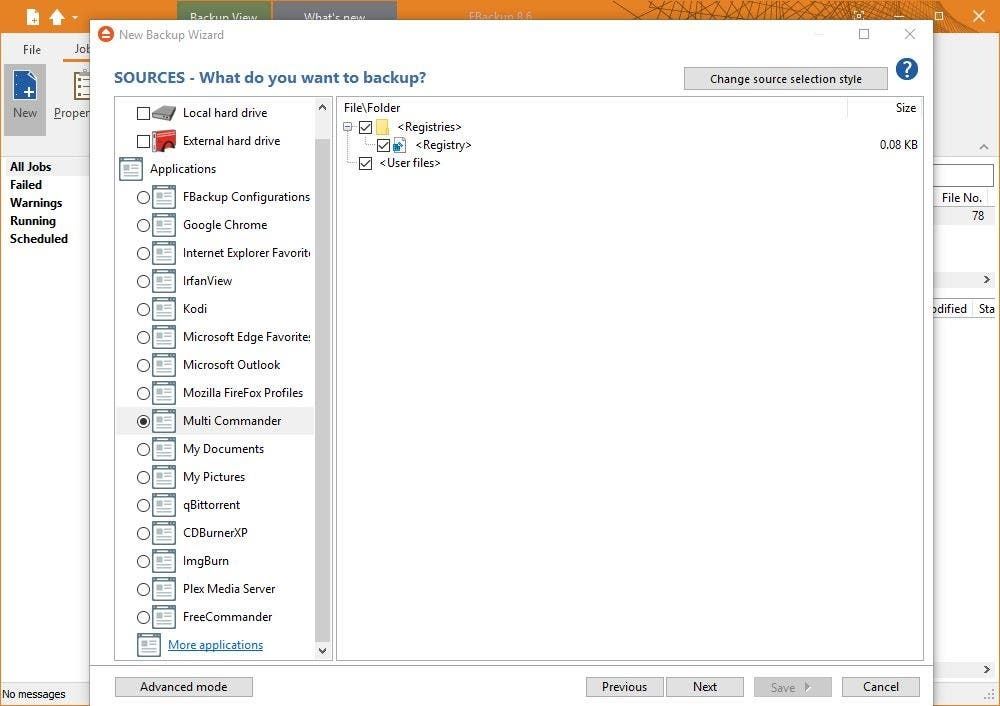Click the CDBurnerXP plugin icon
1000x706 pixels.
(164, 534)
